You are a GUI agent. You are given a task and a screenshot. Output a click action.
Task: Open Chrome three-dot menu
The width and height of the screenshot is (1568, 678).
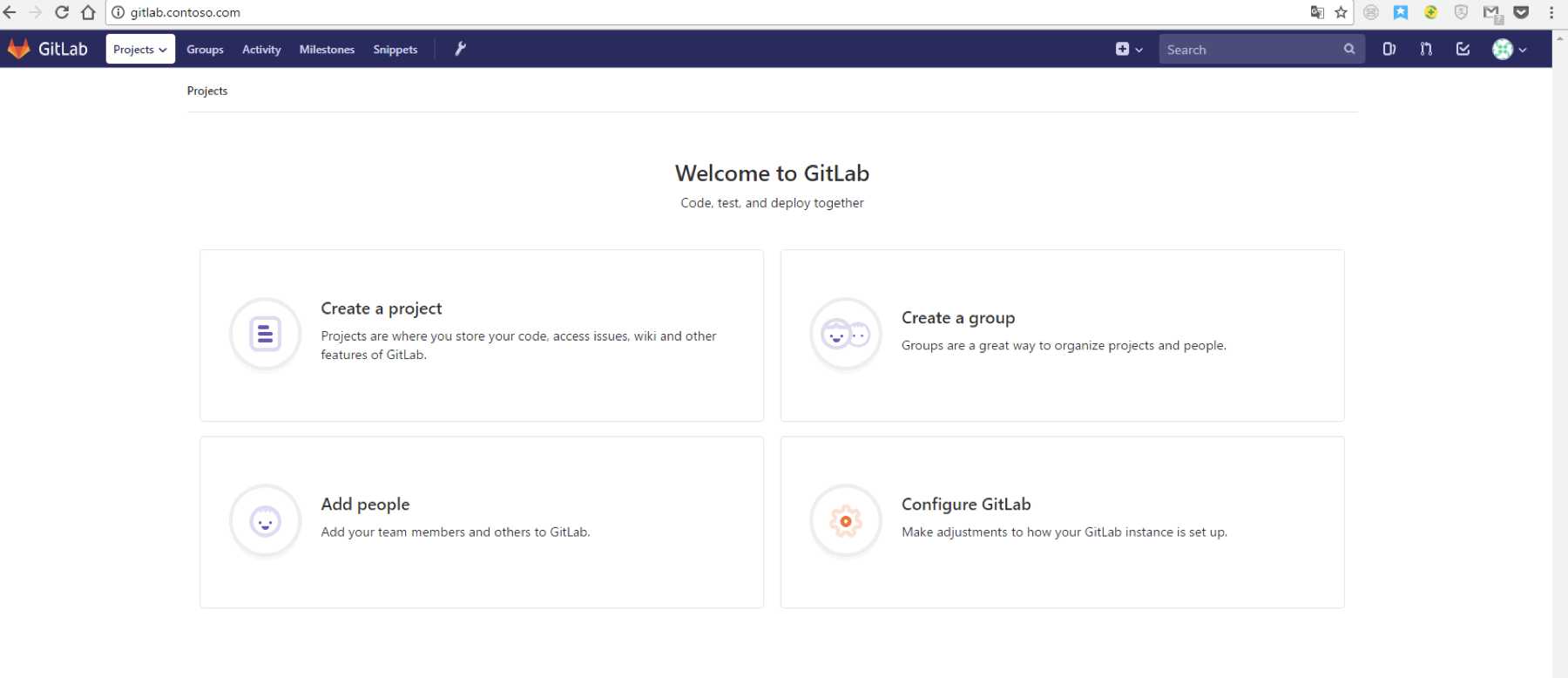click(x=1551, y=12)
